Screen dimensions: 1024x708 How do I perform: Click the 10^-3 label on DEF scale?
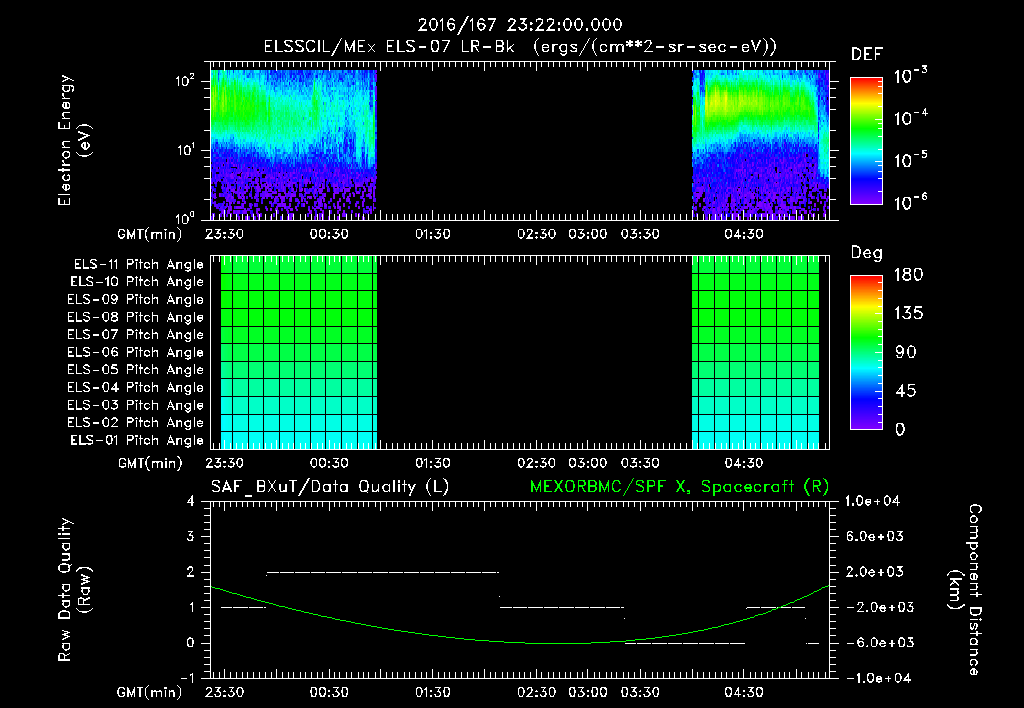point(911,75)
